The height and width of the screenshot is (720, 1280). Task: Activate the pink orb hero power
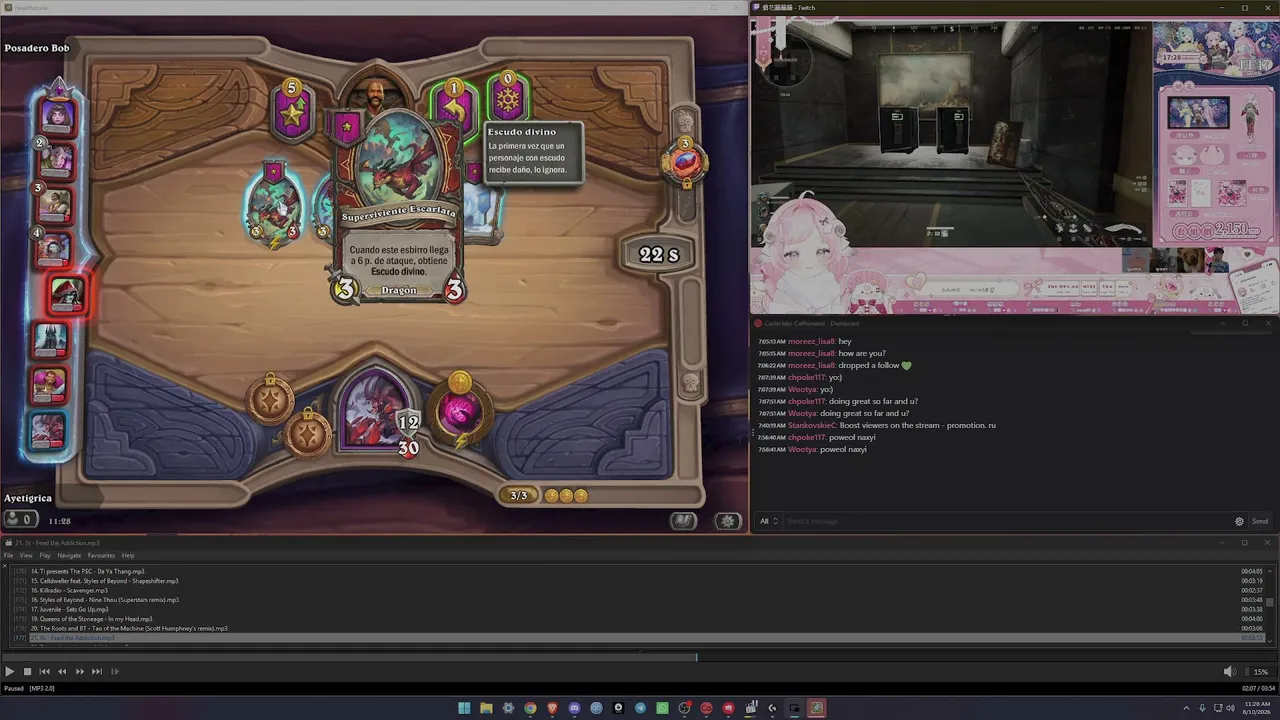click(x=460, y=410)
